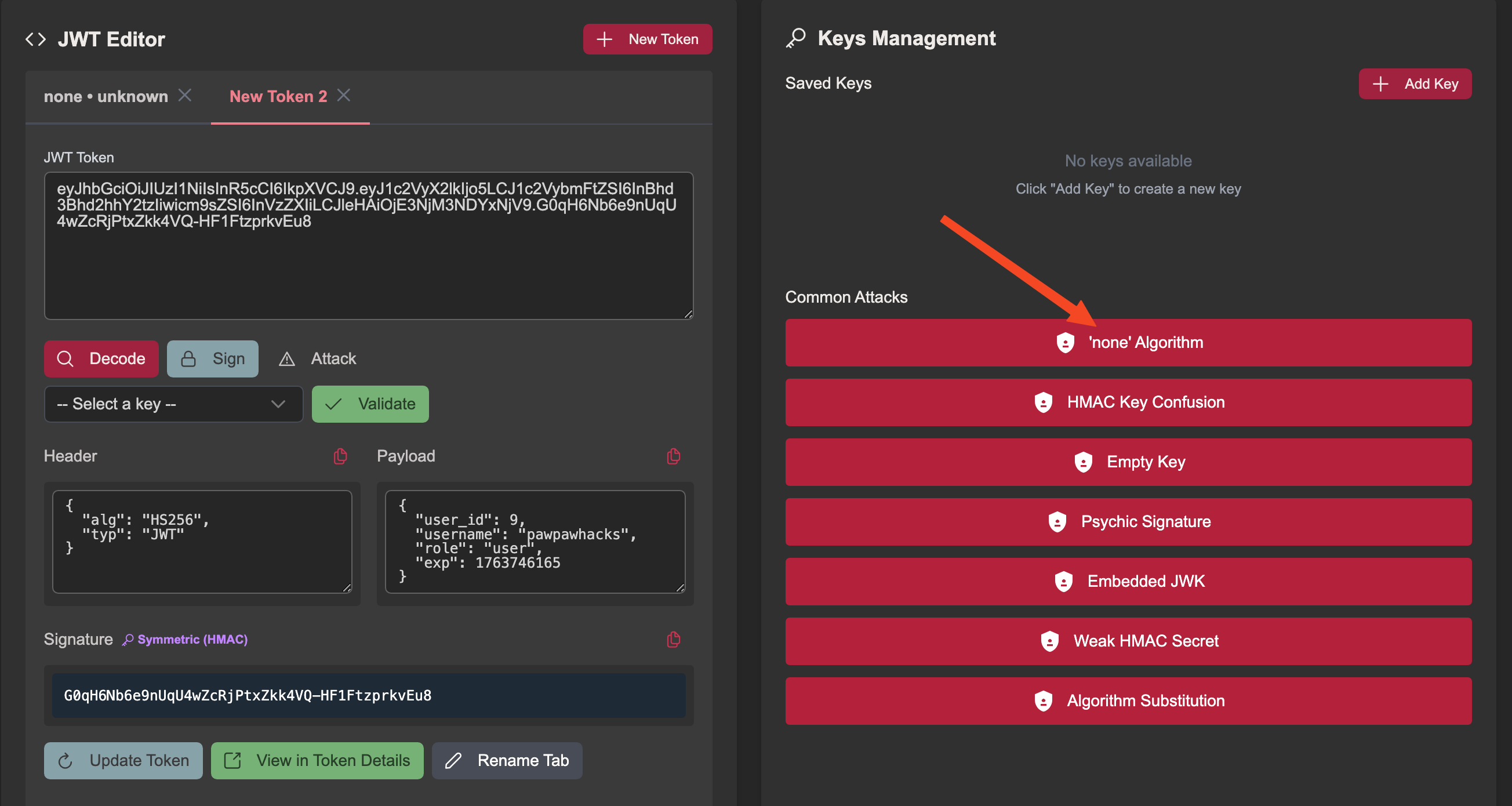Screen dimensions: 1512x806
Task: Click the Sign button
Action: coord(212,359)
